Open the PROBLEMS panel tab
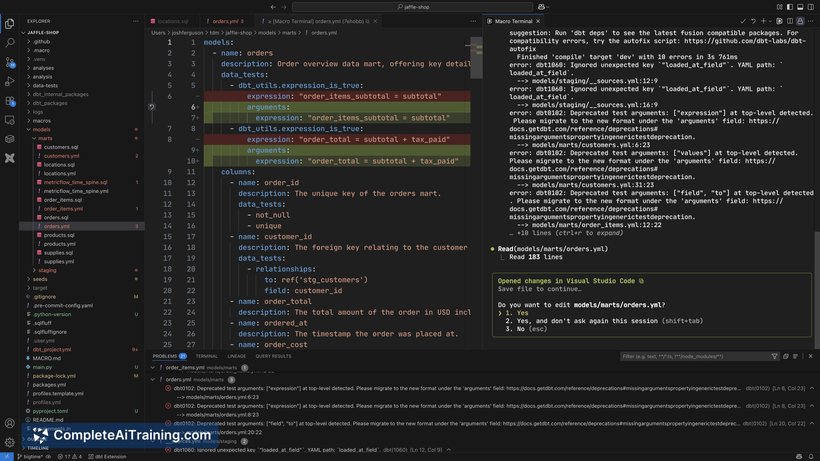 pyautogui.click(x=169, y=356)
